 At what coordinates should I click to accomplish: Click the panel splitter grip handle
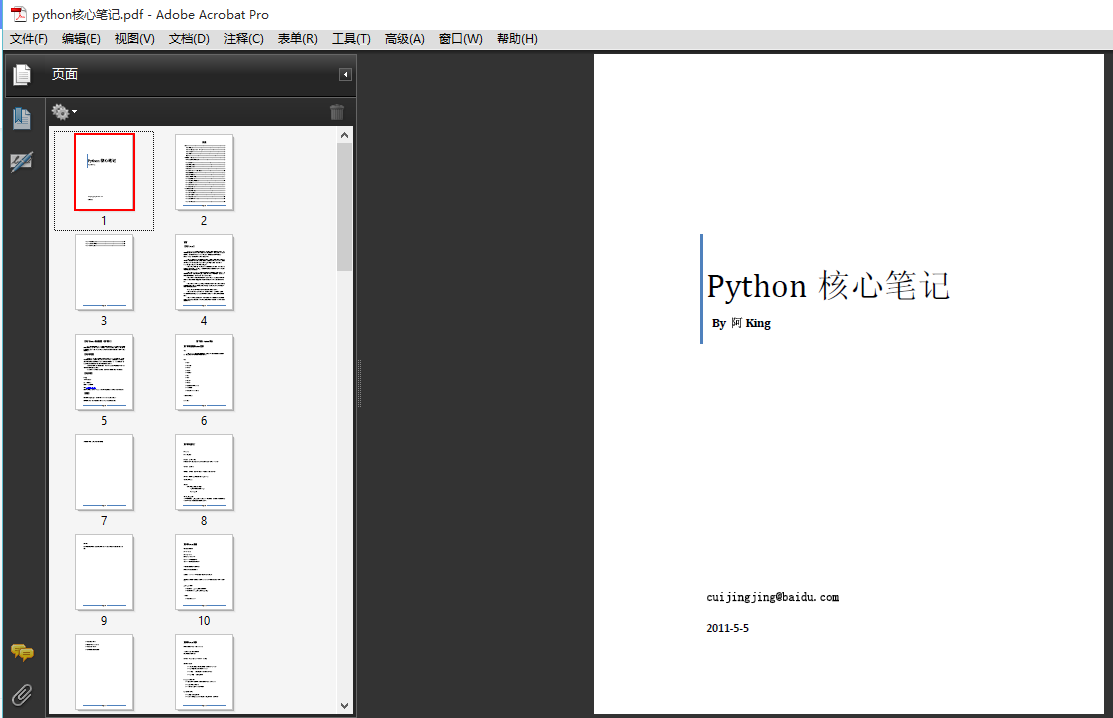click(359, 383)
